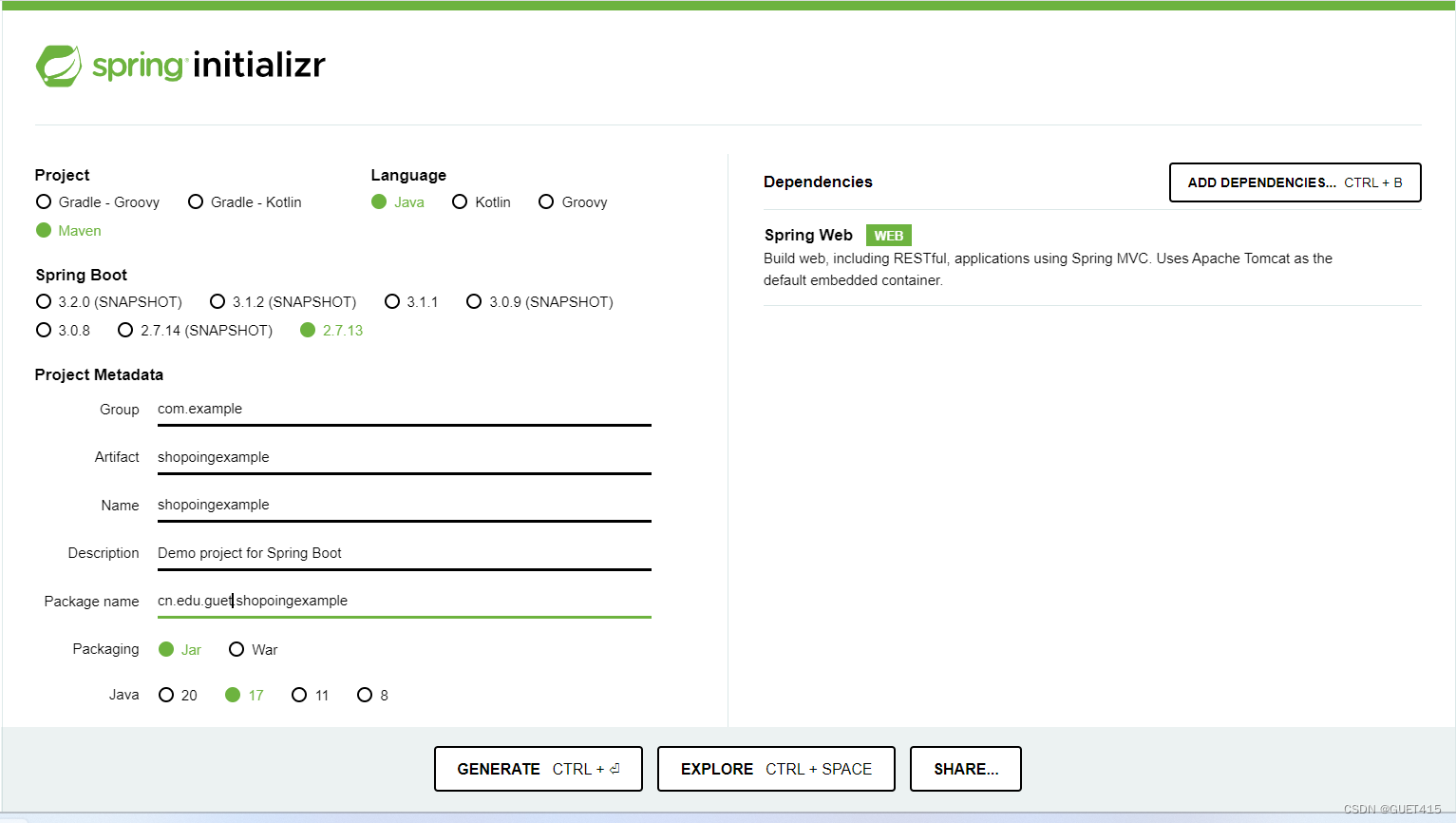Select Spring Boot 3.2.0 (SNAPSHOT)
Viewport: 1456px width, 823px height.
(109, 302)
